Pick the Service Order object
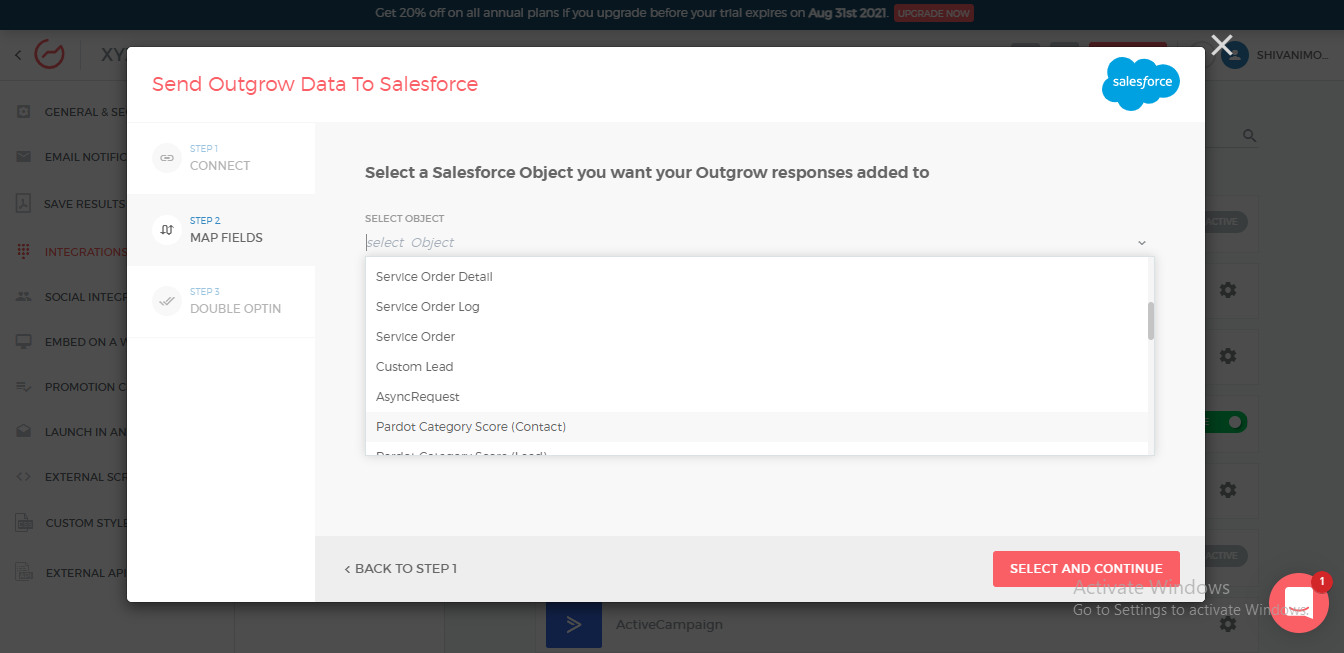The width and height of the screenshot is (1344, 653). pos(757,337)
